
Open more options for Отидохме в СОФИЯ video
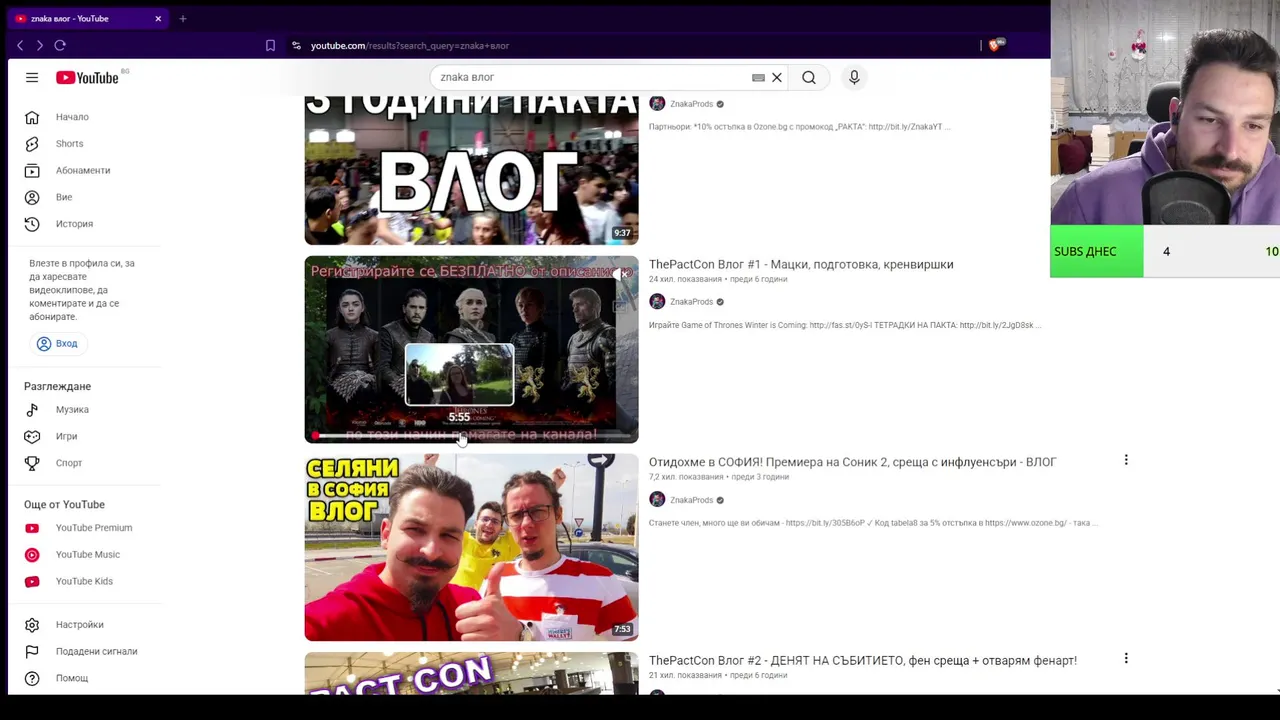tap(1126, 460)
